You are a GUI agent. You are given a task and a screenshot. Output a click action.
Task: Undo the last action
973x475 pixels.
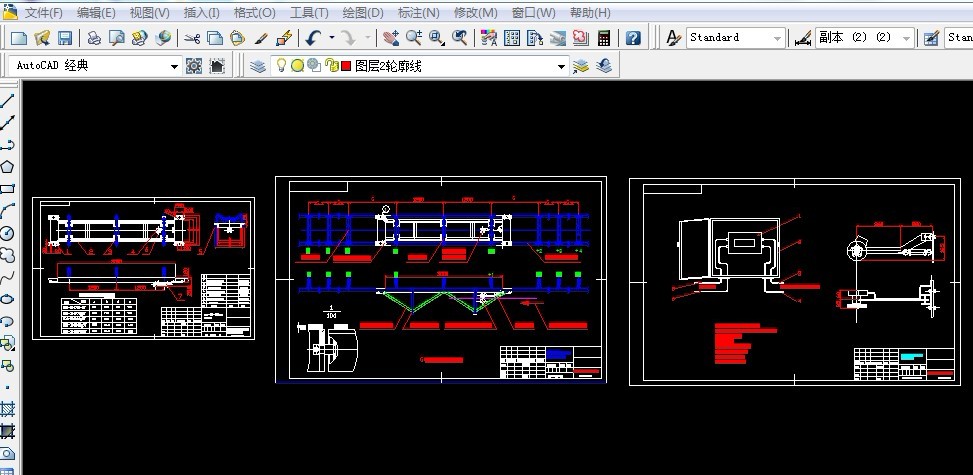pyautogui.click(x=313, y=38)
